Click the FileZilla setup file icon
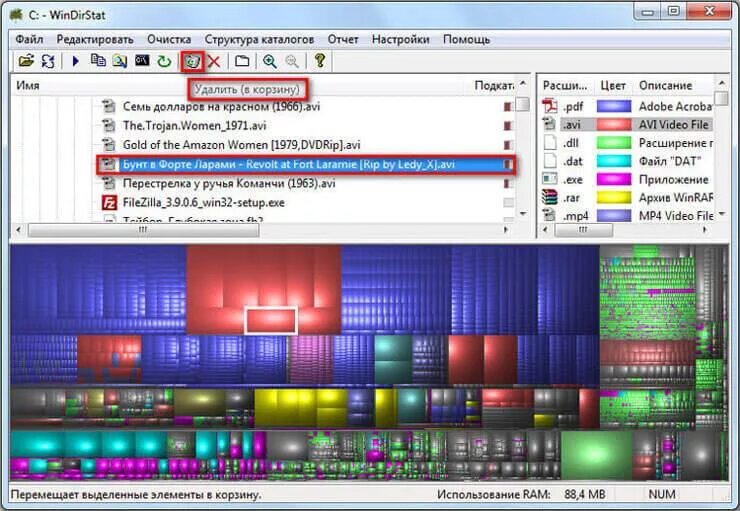This screenshot has width=740, height=511. click(x=109, y=203)
